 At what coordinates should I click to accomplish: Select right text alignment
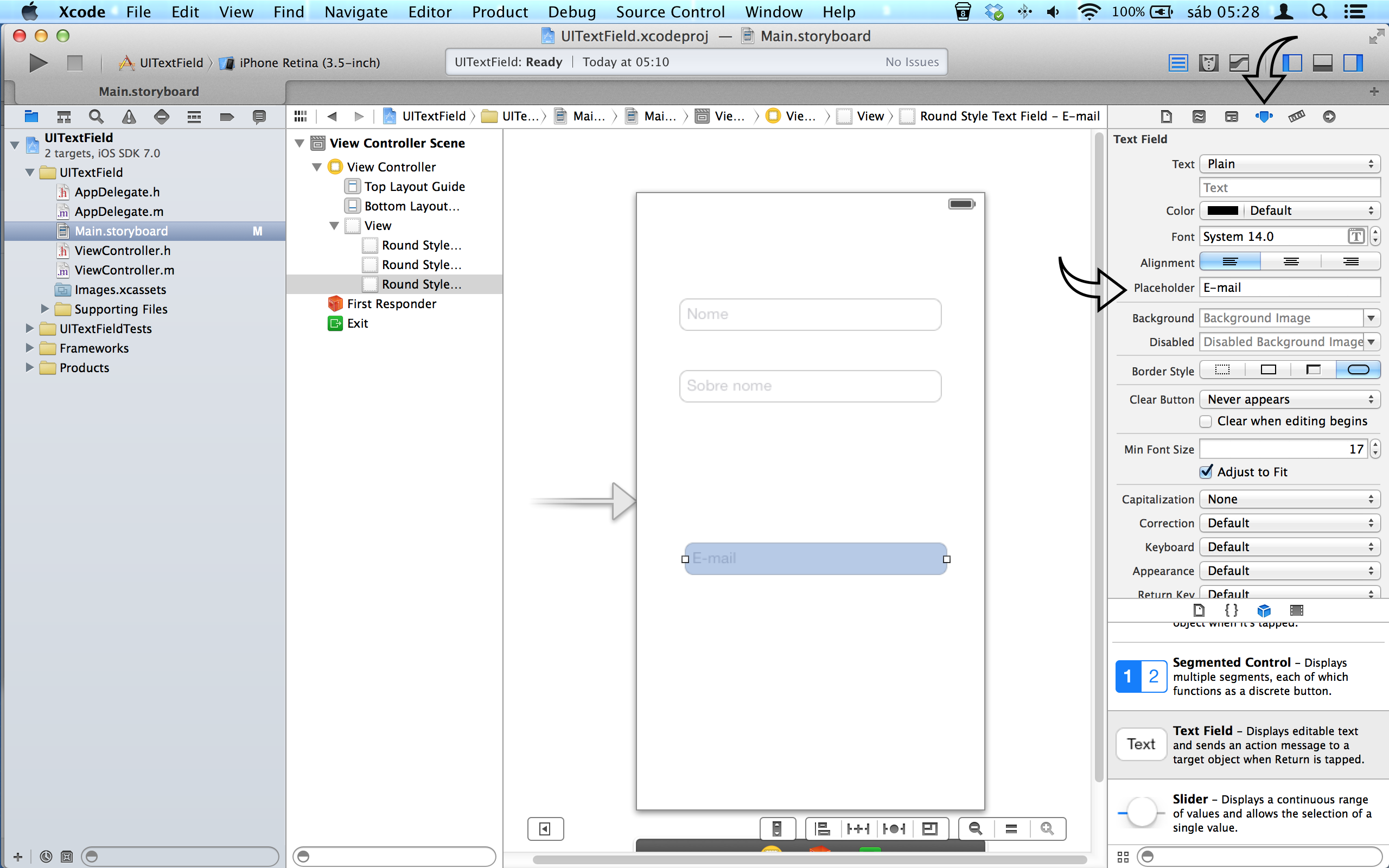(x=1350, y=262)
